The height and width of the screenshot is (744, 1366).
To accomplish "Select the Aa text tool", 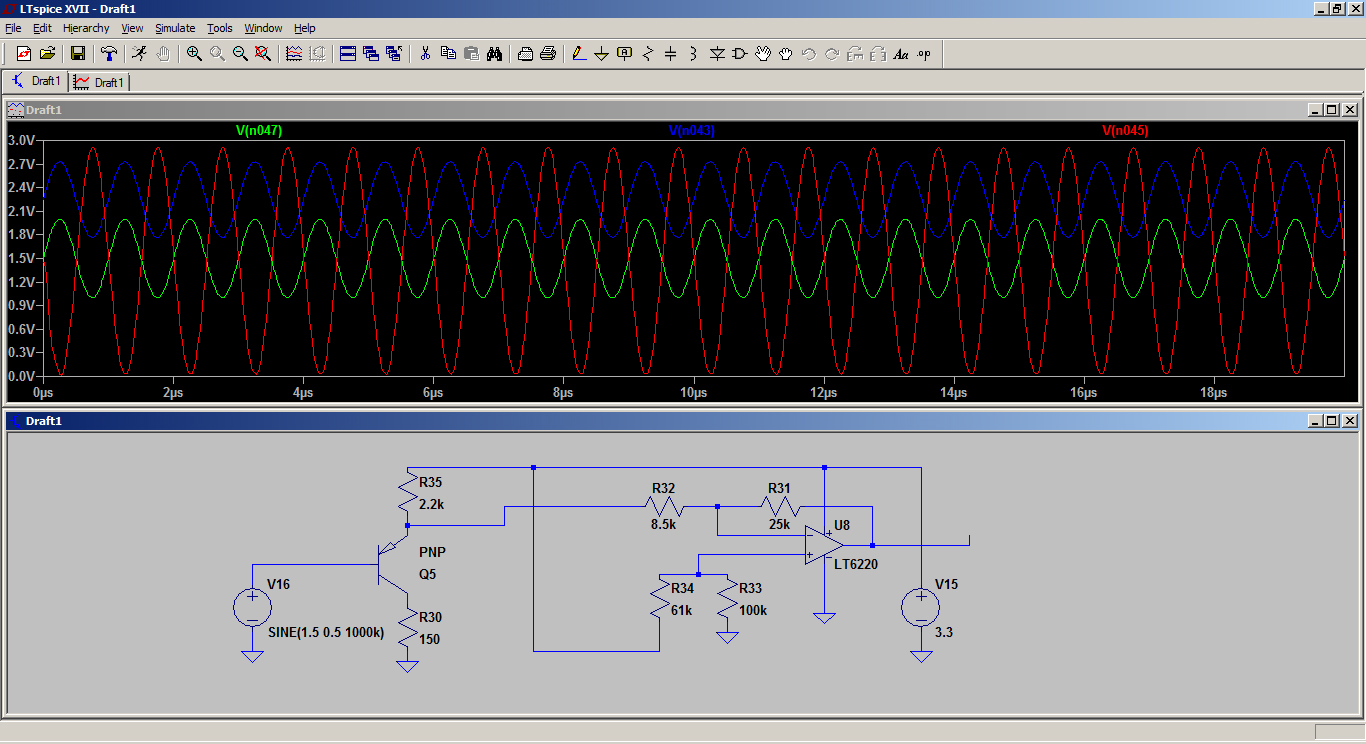I will 901,53.
